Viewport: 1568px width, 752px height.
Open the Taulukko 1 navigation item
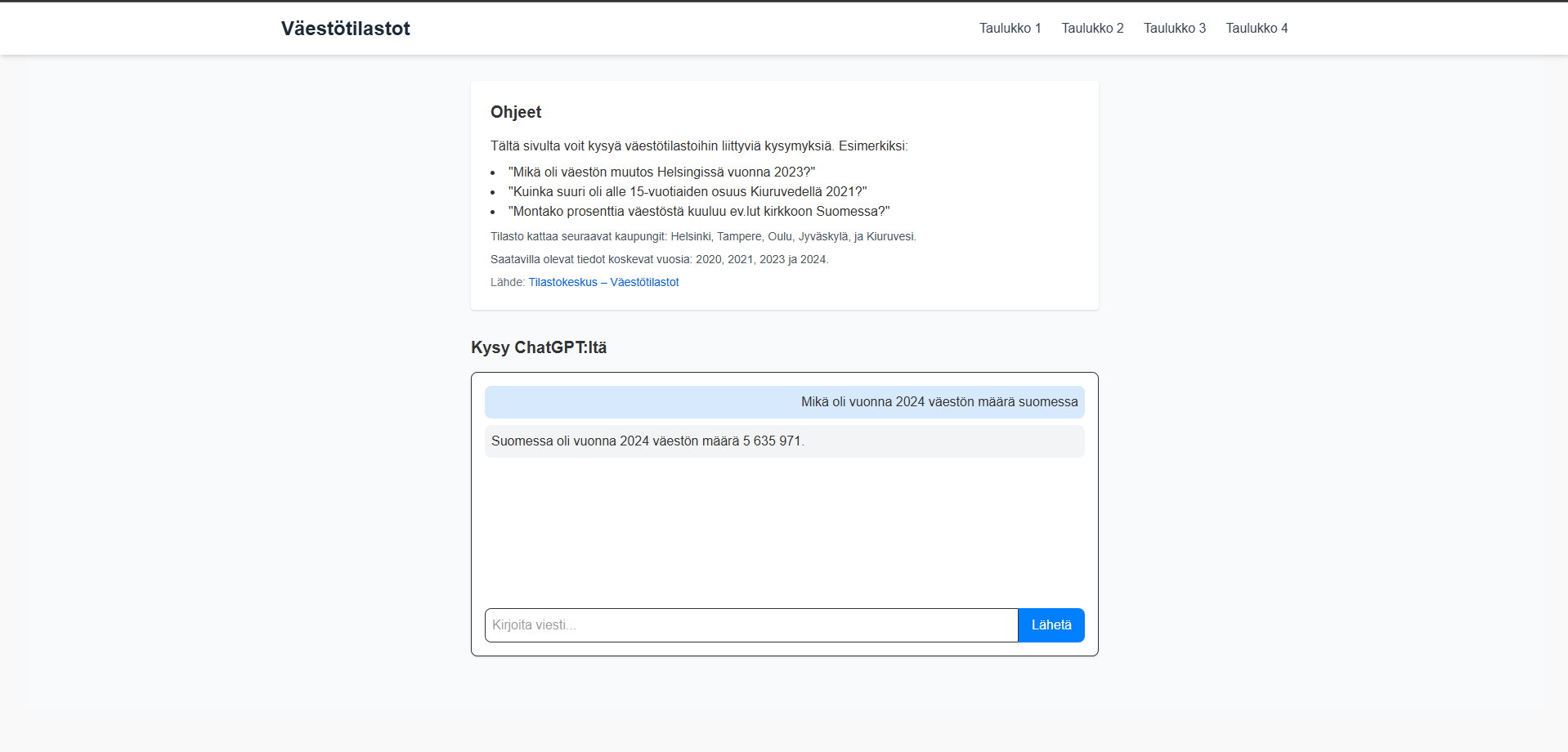pyautogui.click(x=1010, y=28)
